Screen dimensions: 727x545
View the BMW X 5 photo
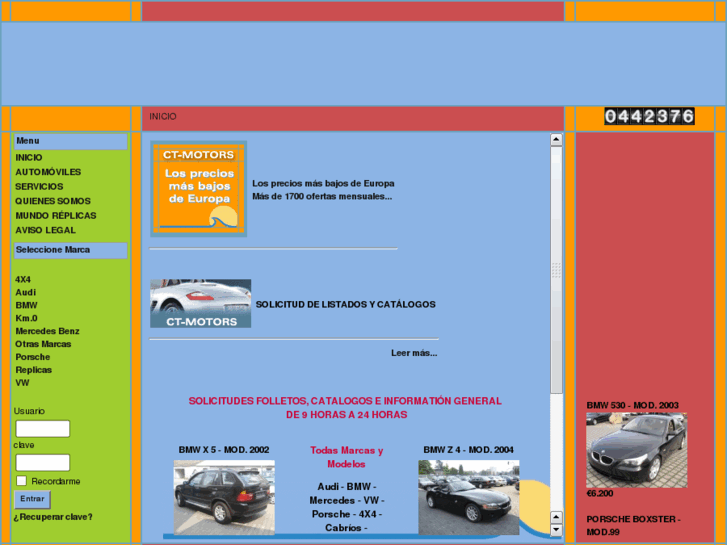pyautogui.click(x=224, y=497)
